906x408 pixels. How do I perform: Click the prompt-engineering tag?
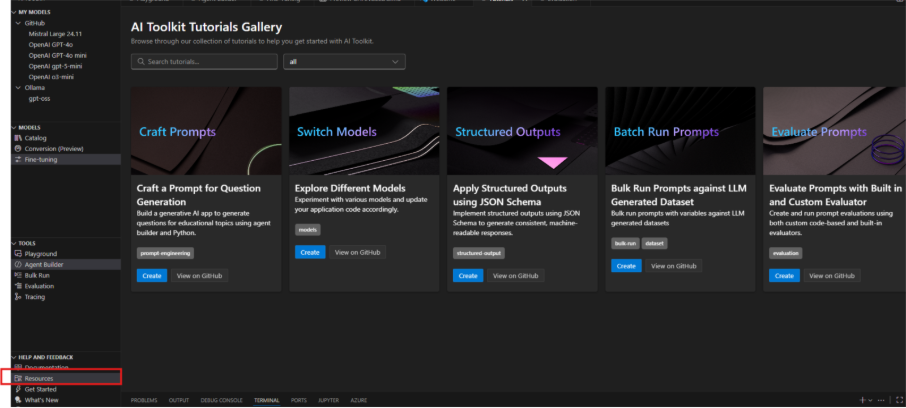(x=165, y=253)
